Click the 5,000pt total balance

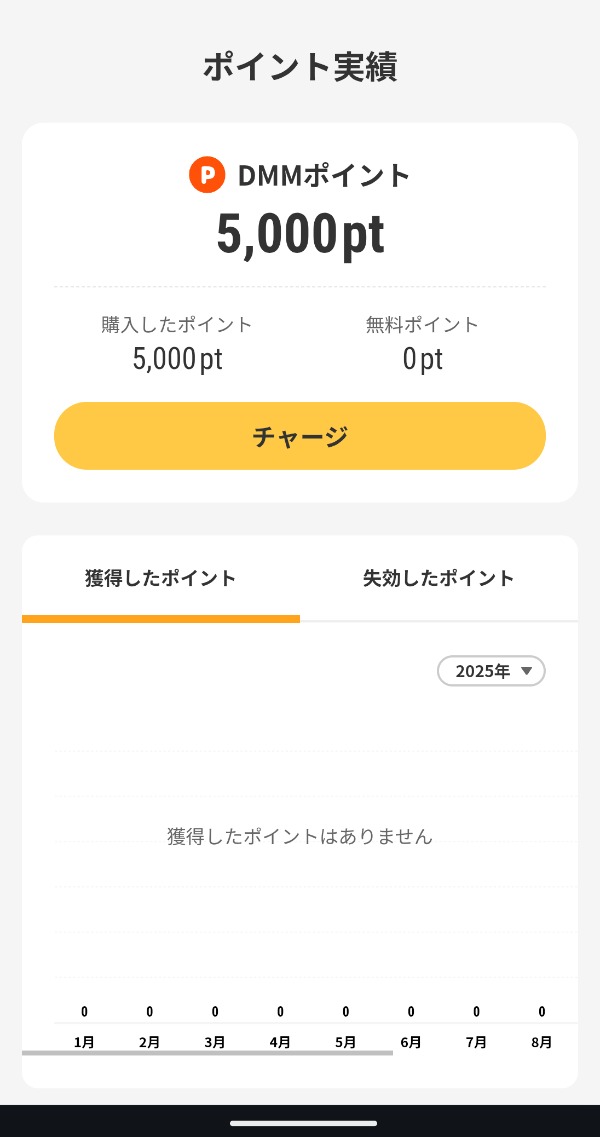tap(300, 235)
